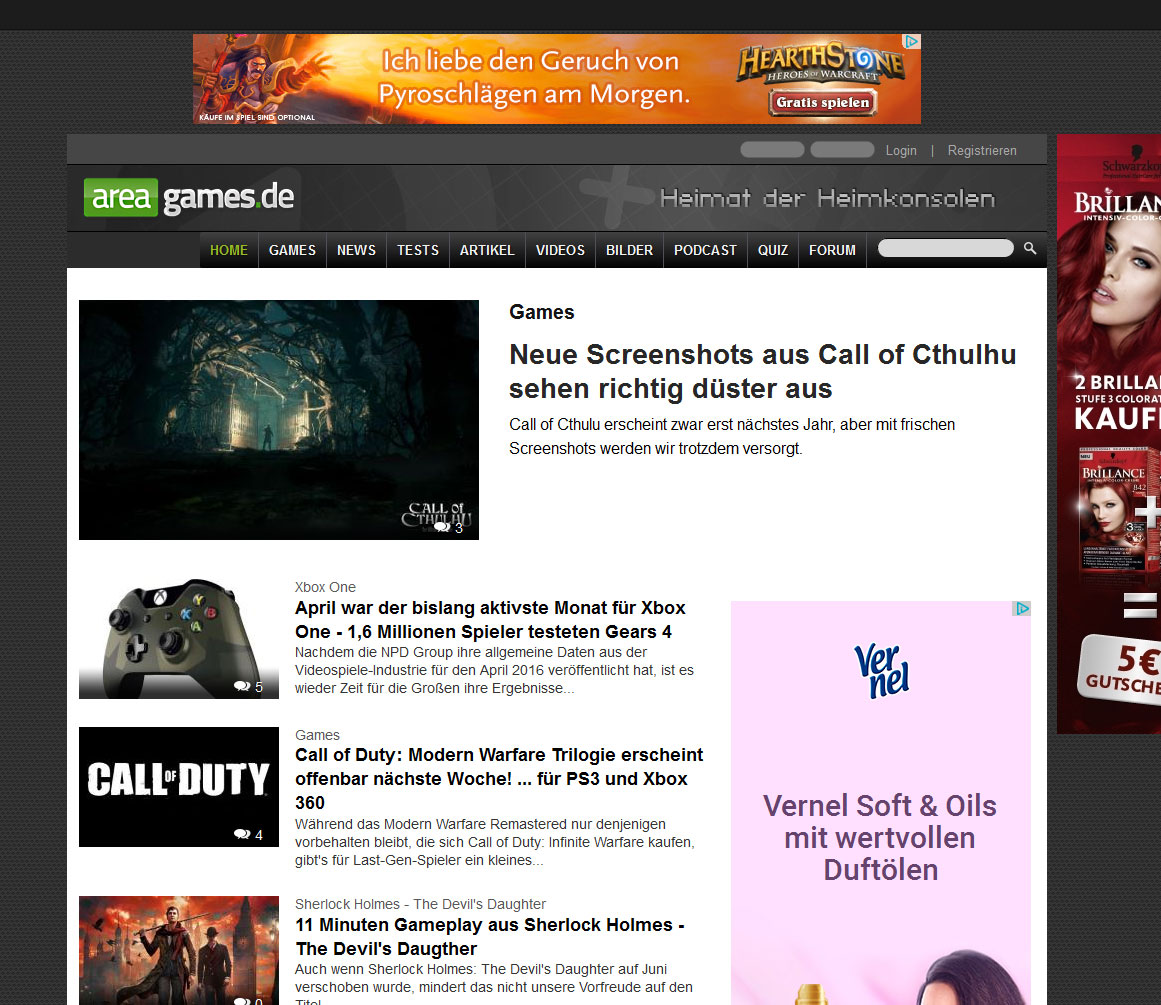Click Games label above Call of Duty article
The width and height of the screenshot is (1161, 1005).
click(317, 735)
